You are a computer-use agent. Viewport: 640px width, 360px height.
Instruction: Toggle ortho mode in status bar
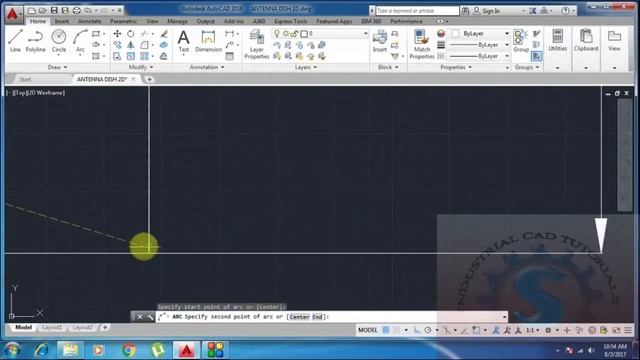coord(417,330)
